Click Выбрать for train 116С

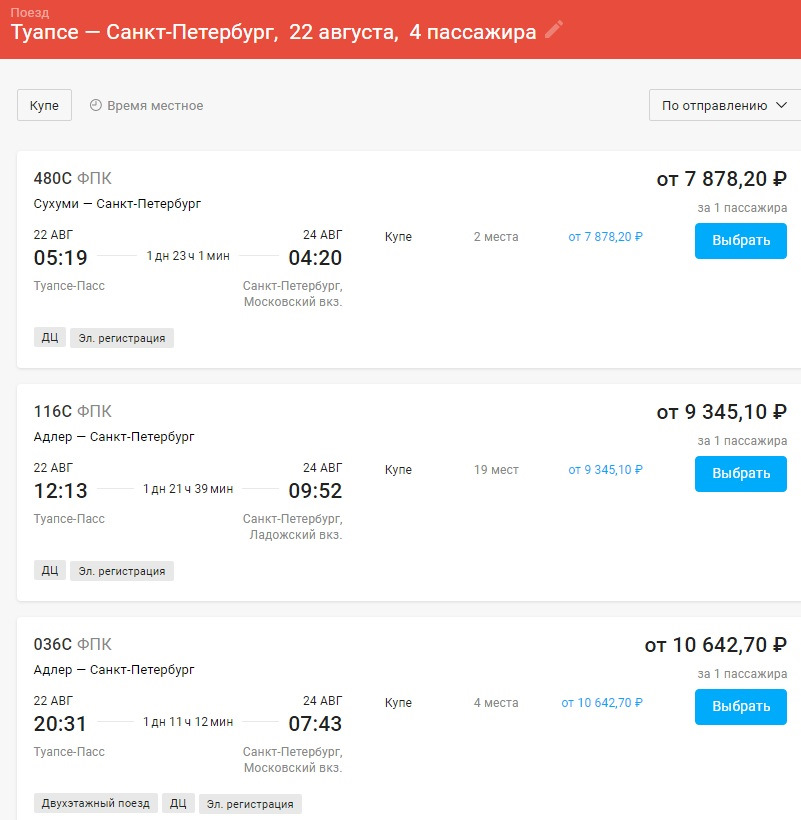[x=740, y=474]
